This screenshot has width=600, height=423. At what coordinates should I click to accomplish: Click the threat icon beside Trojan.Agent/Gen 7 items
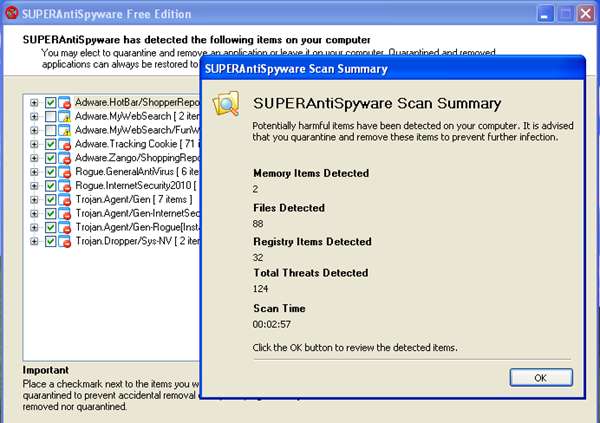click(65, 200)
